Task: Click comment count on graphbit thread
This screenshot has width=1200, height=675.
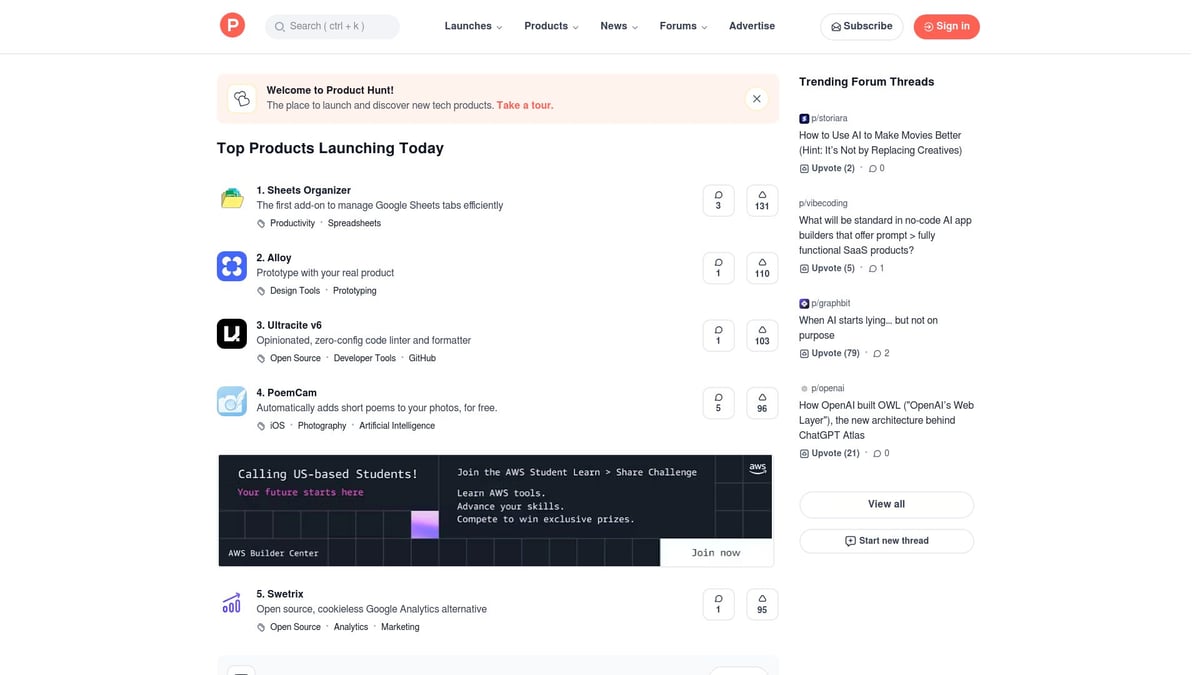Action: pyautogui.click(x=881, y=353)
